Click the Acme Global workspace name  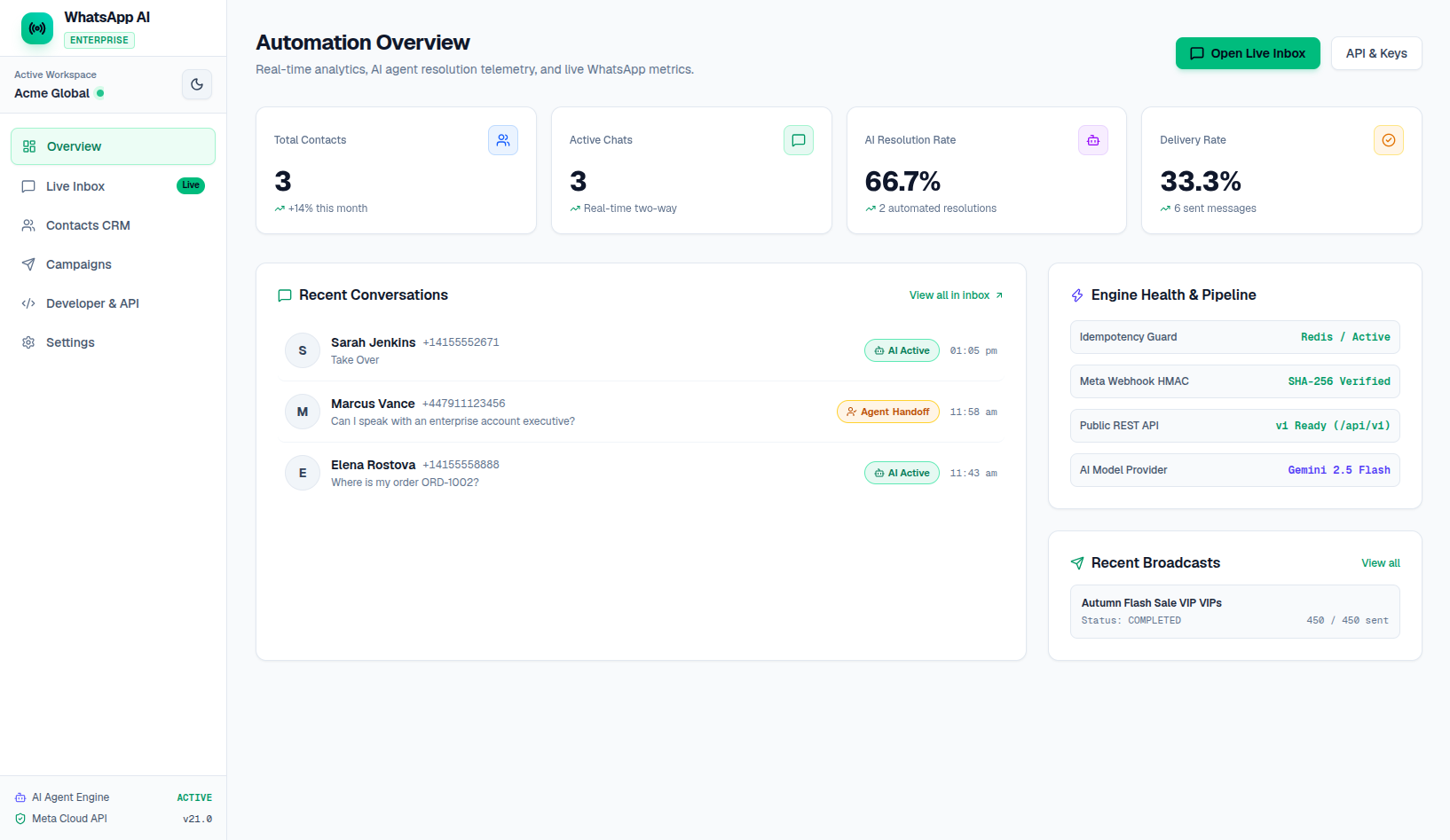(x=51, y=93)
